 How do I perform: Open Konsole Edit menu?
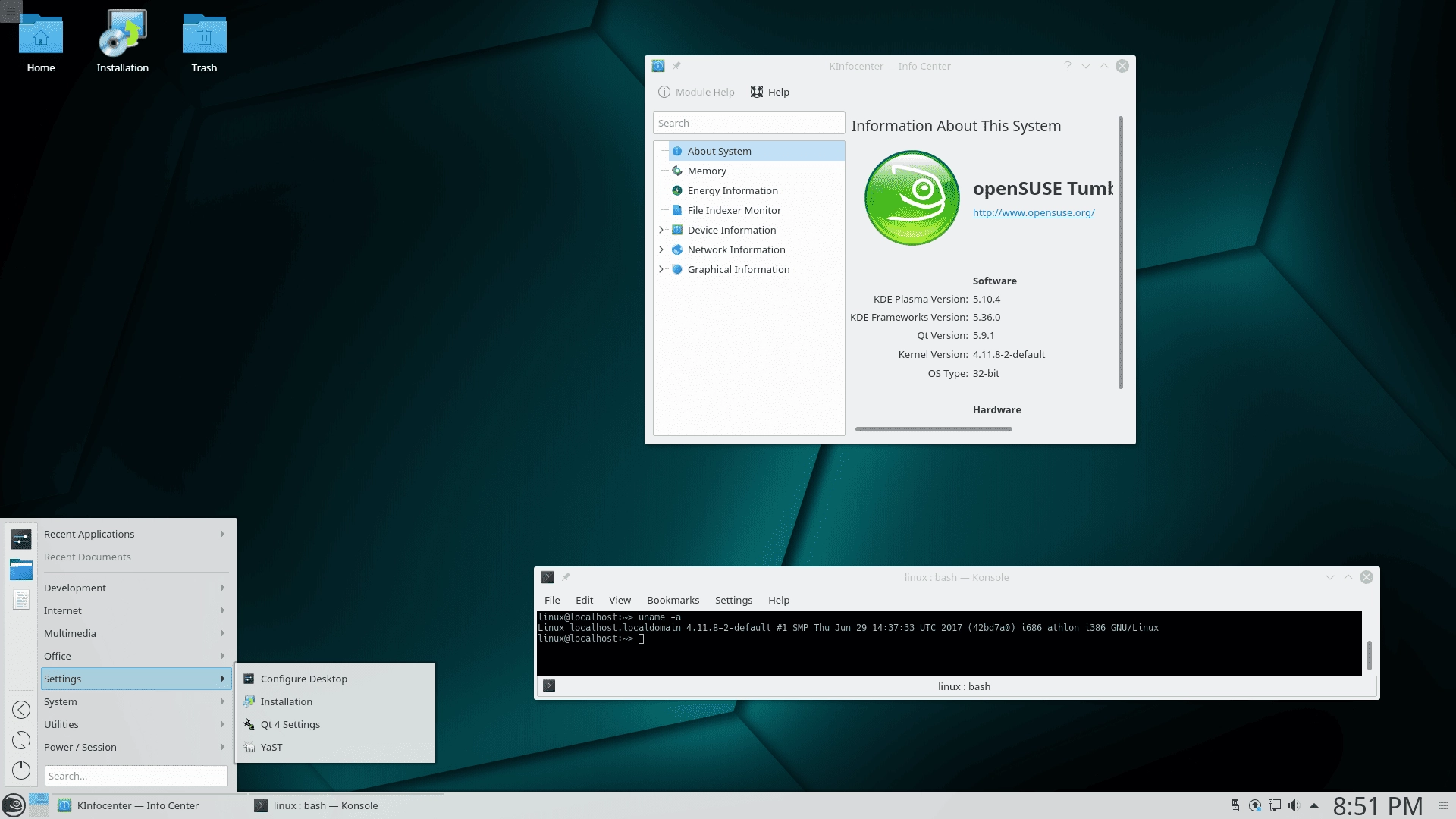584,600
